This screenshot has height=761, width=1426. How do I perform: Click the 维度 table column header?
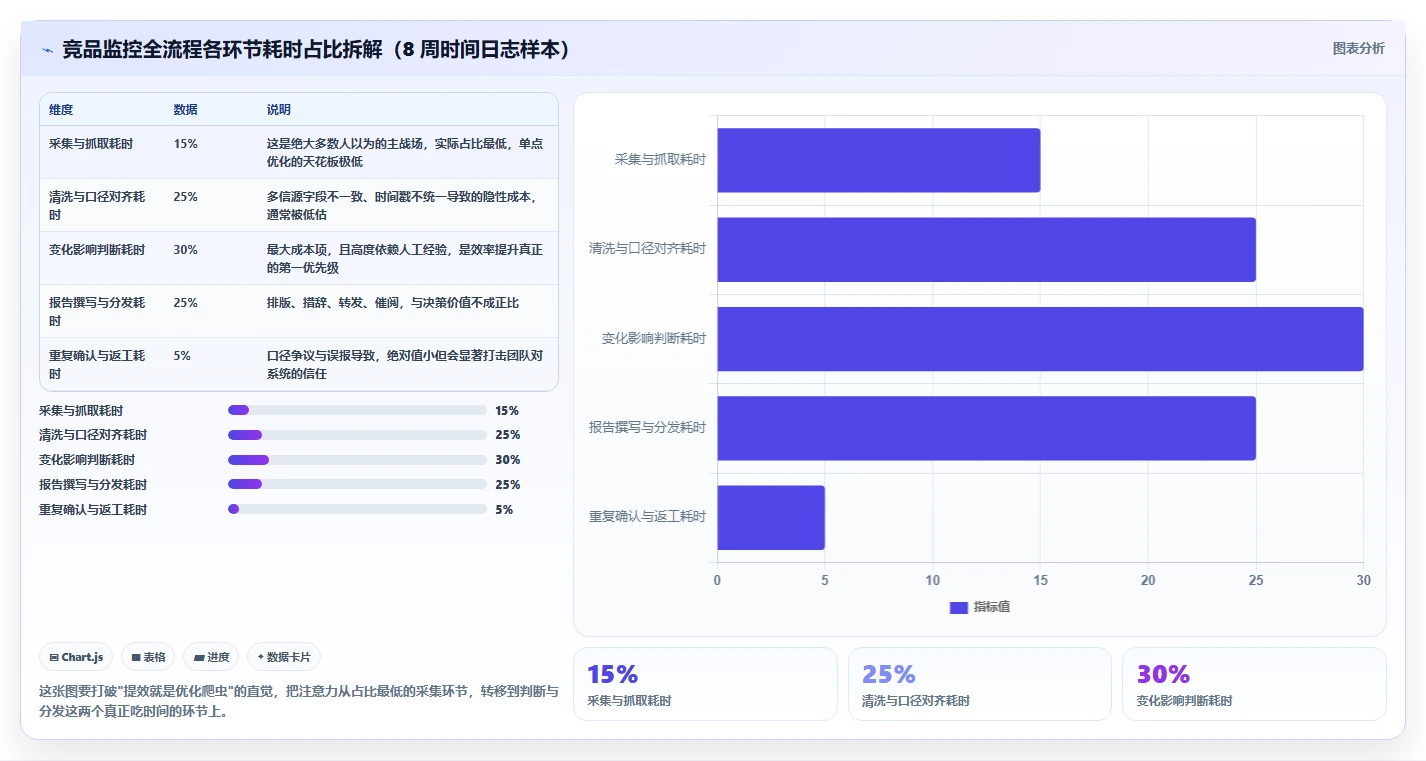[61, 110]
